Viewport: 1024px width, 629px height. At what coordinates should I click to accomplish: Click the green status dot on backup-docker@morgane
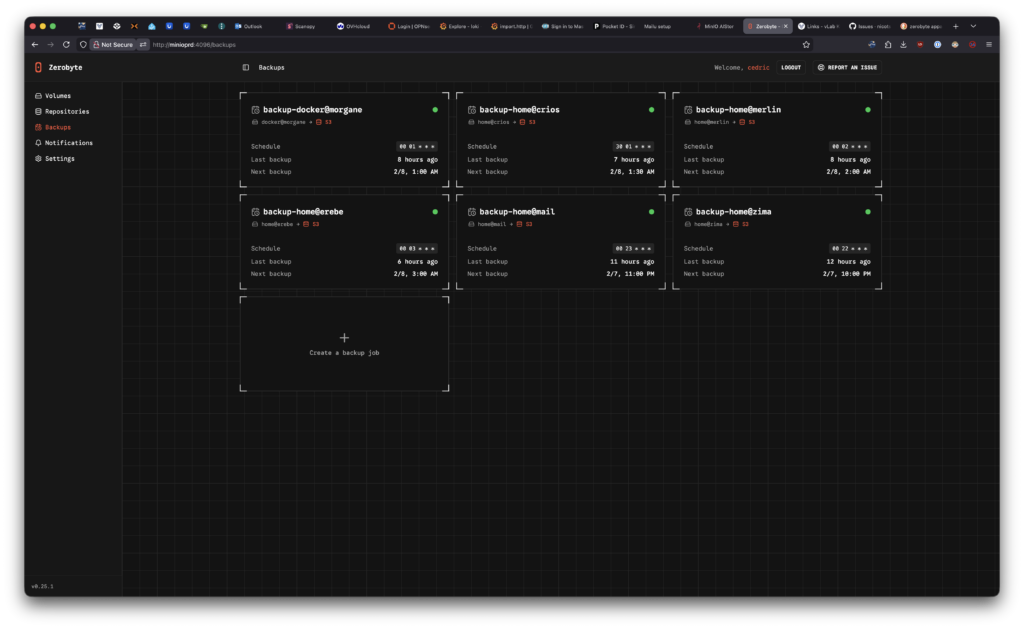[435, 110]
